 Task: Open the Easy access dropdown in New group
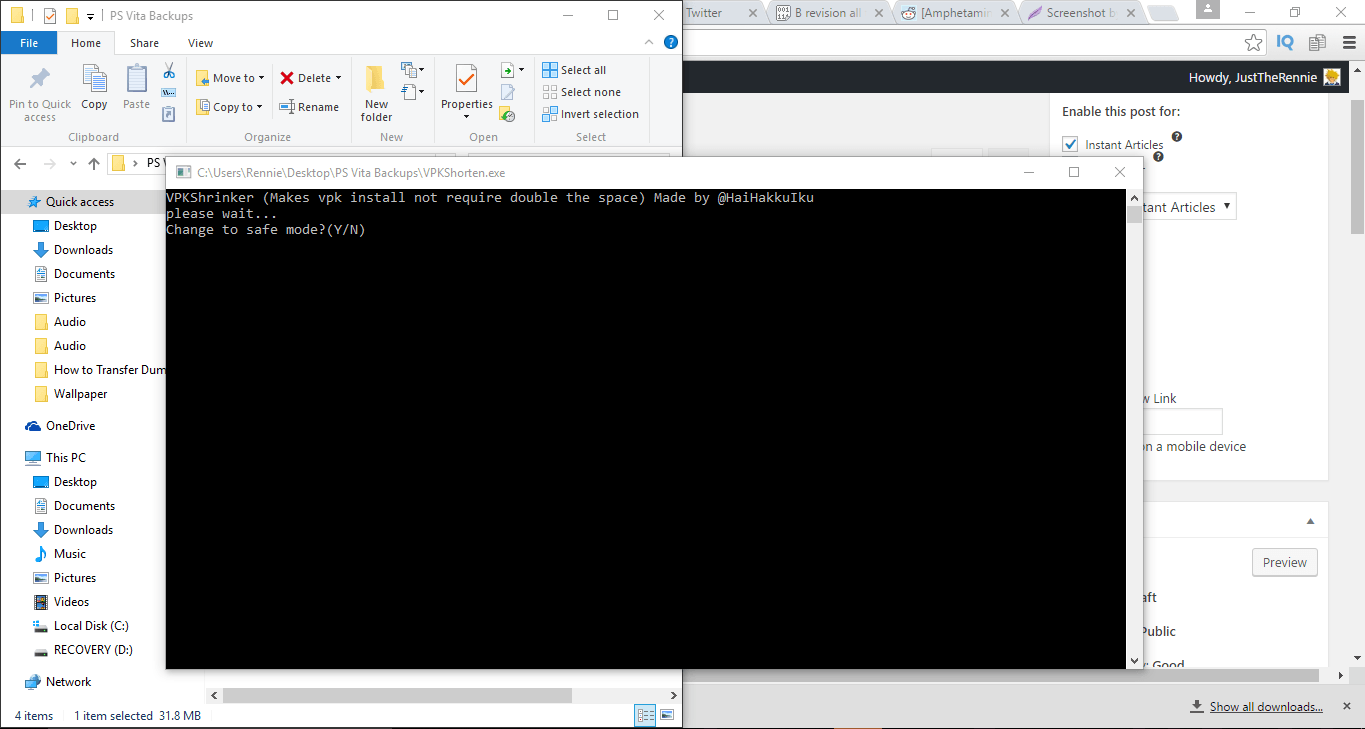tap(412, 92)
